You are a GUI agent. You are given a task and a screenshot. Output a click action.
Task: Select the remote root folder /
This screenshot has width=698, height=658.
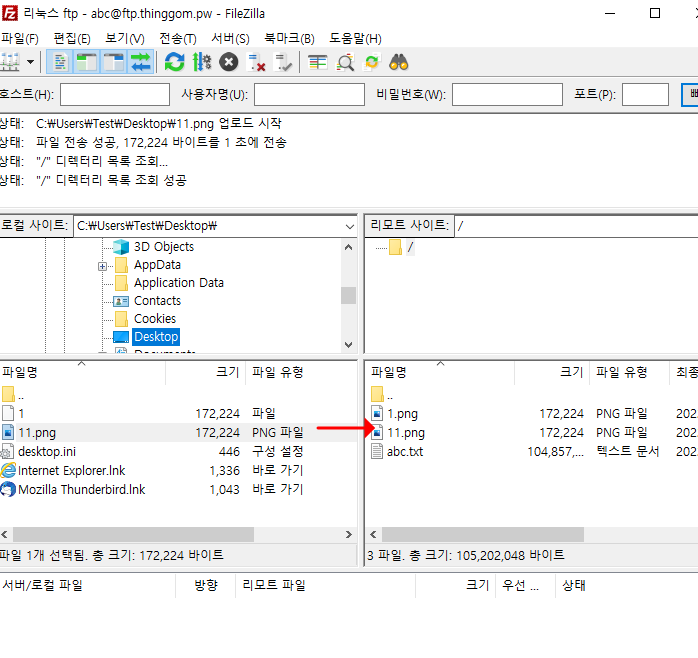pos(410,247)
